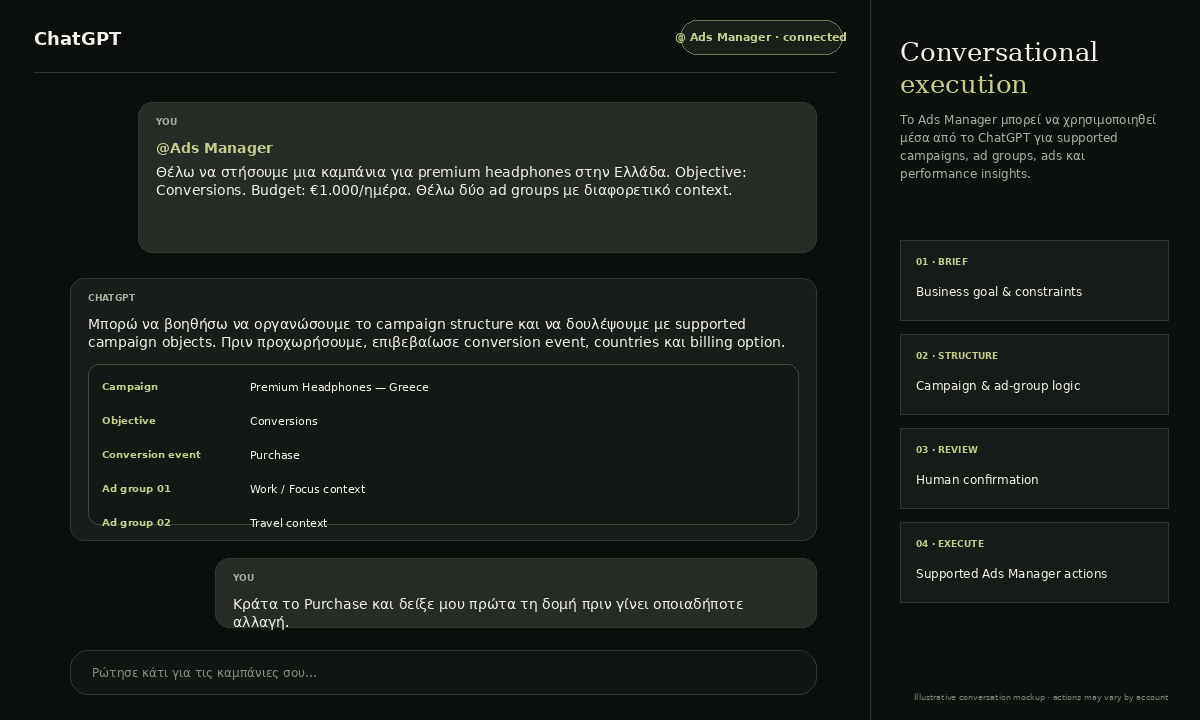
Task: Click the "Illustrative conversation mockup" footer note
Action: [1041, 697]
